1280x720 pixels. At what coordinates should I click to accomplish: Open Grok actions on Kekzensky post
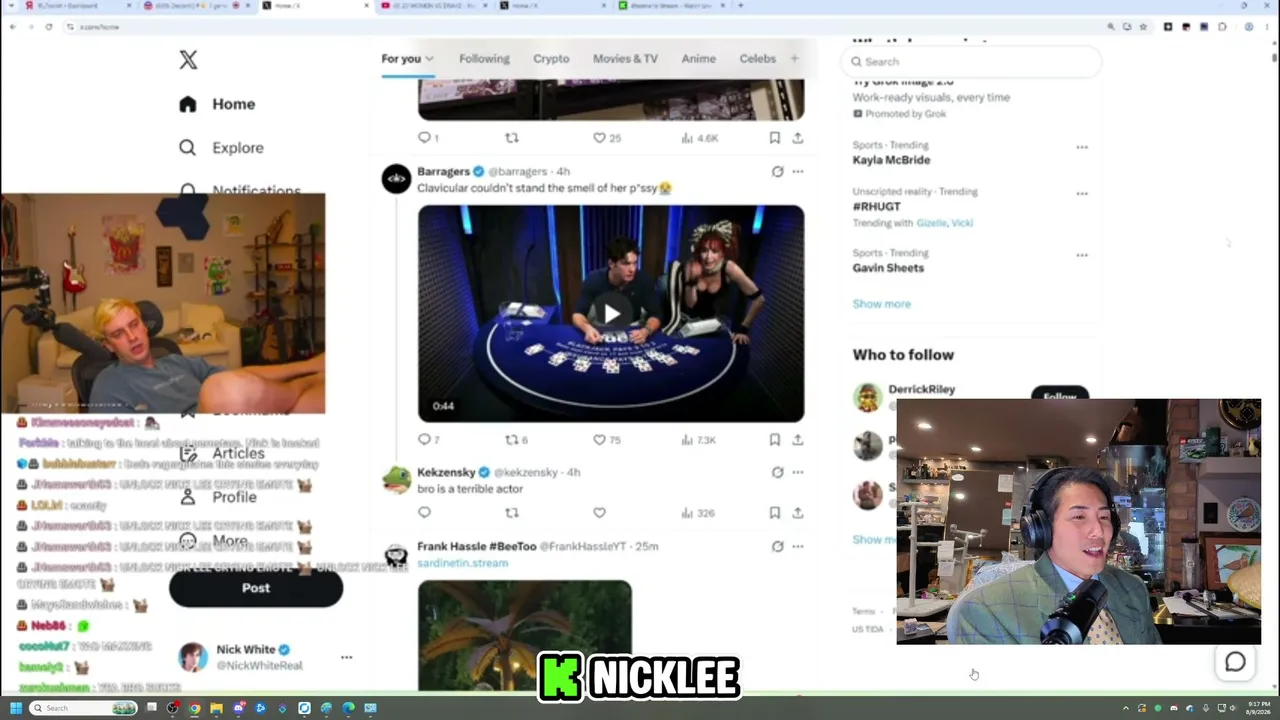pyautogui.click(x=777, y=472)
